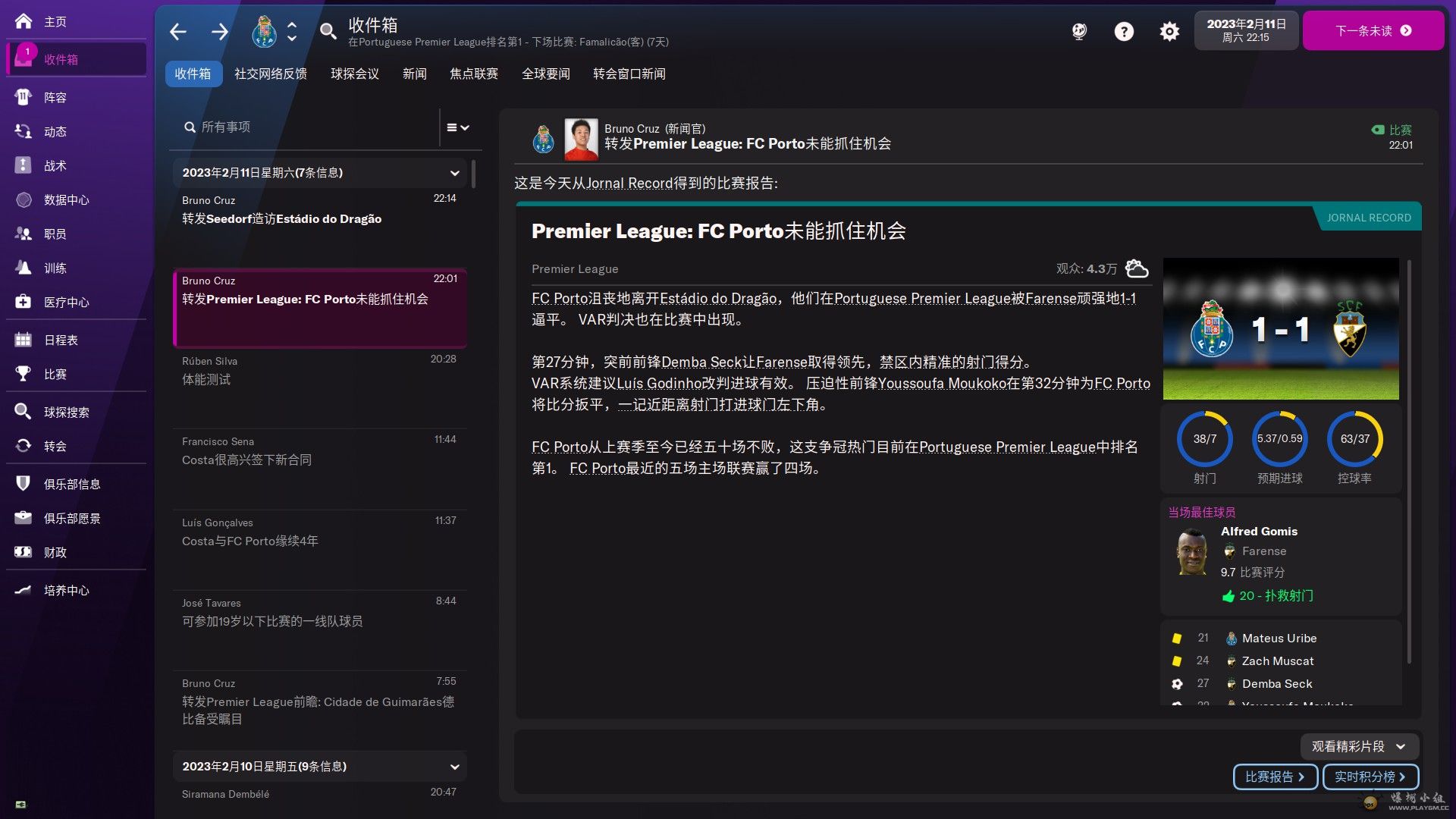This screenshot has height=819, width=1456.
Task: Click the Bruno Cruz portrait photo
Action: click(581, 140)
